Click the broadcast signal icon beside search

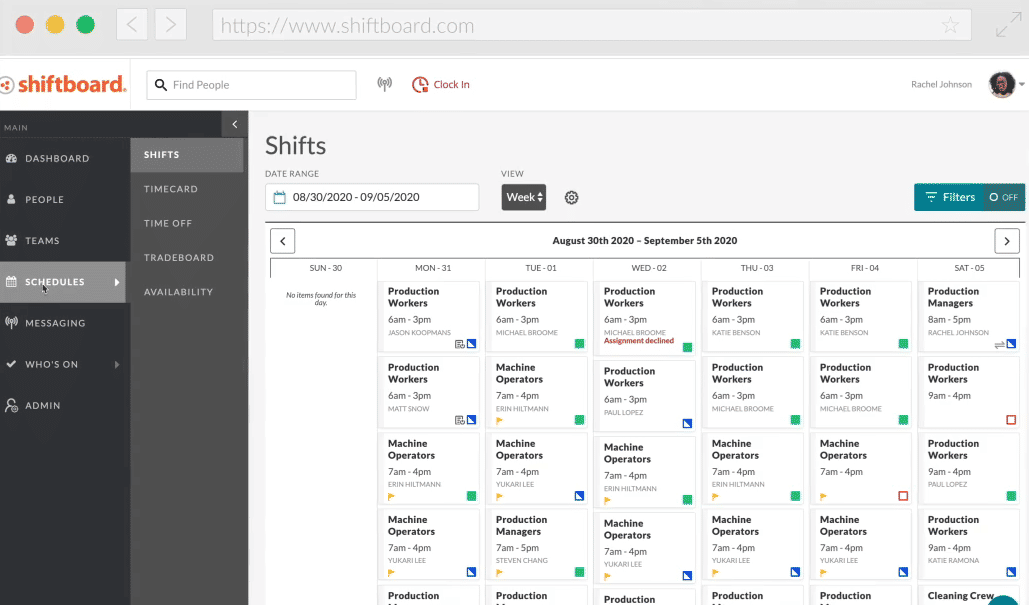(384, 85)
